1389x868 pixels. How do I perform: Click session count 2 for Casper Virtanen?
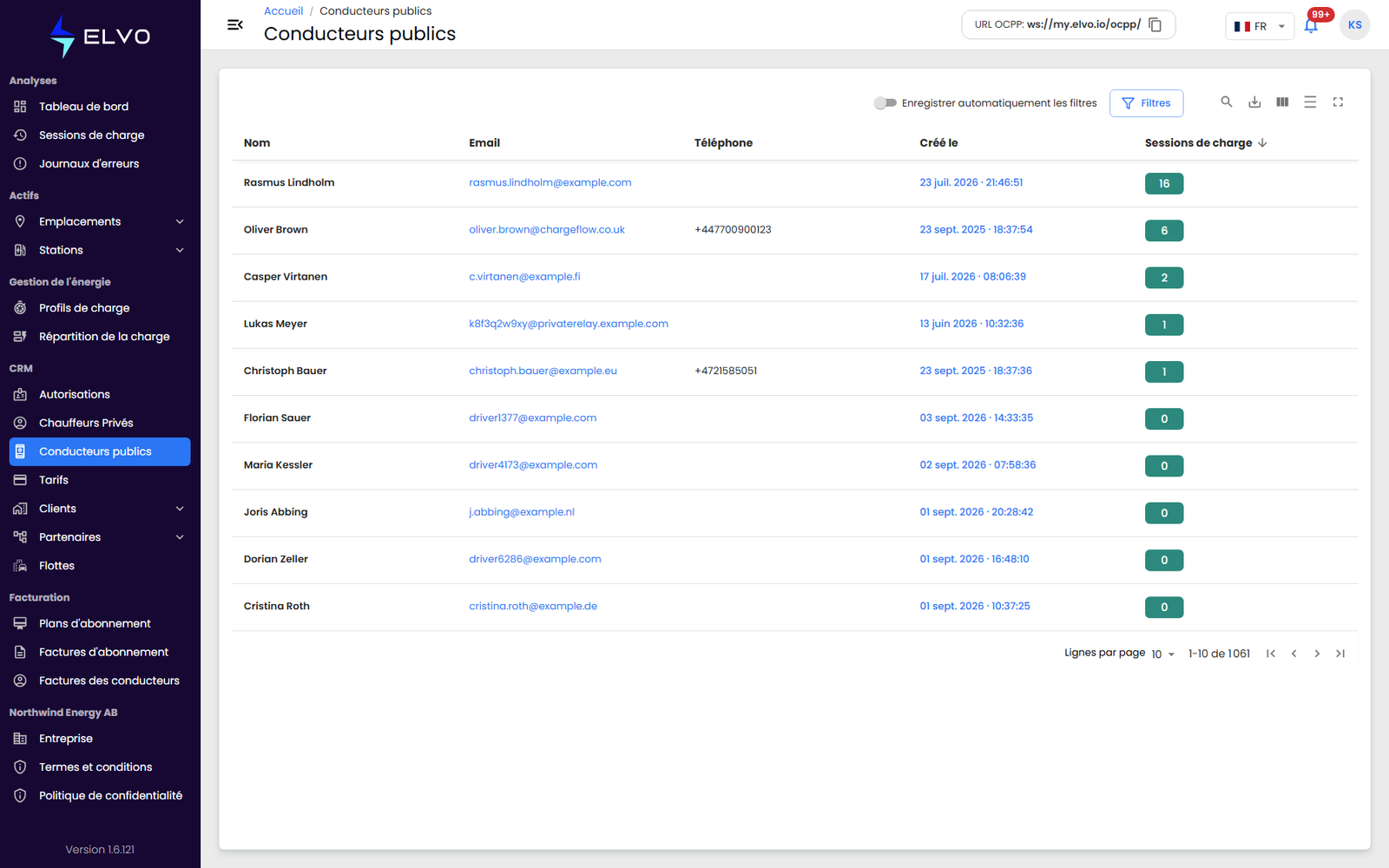[1164, 278]
